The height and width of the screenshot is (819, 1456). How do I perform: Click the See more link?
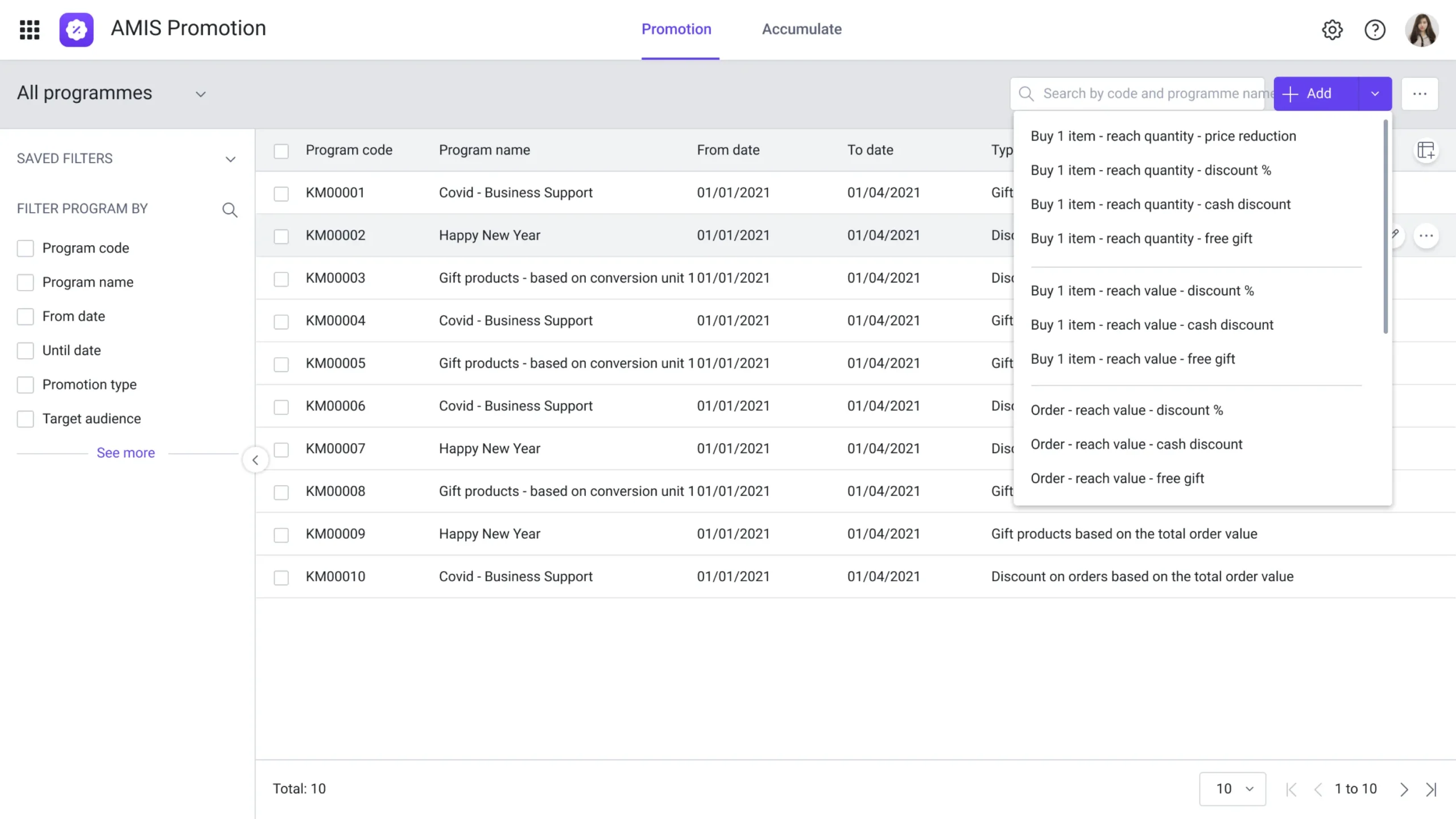pos(126,452)
